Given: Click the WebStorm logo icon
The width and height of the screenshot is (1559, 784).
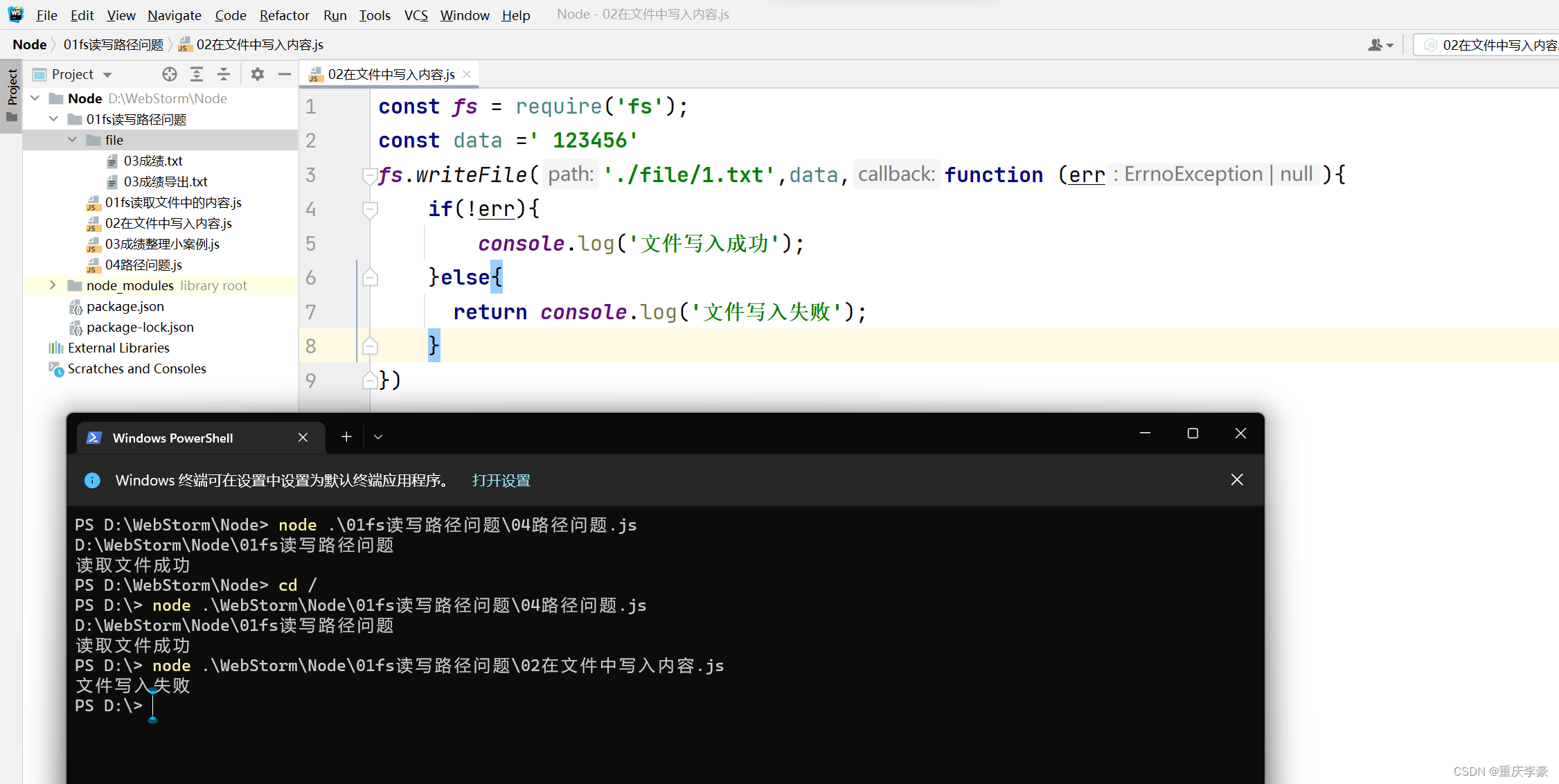Looking at the screenshot, I should pos(15,15).
